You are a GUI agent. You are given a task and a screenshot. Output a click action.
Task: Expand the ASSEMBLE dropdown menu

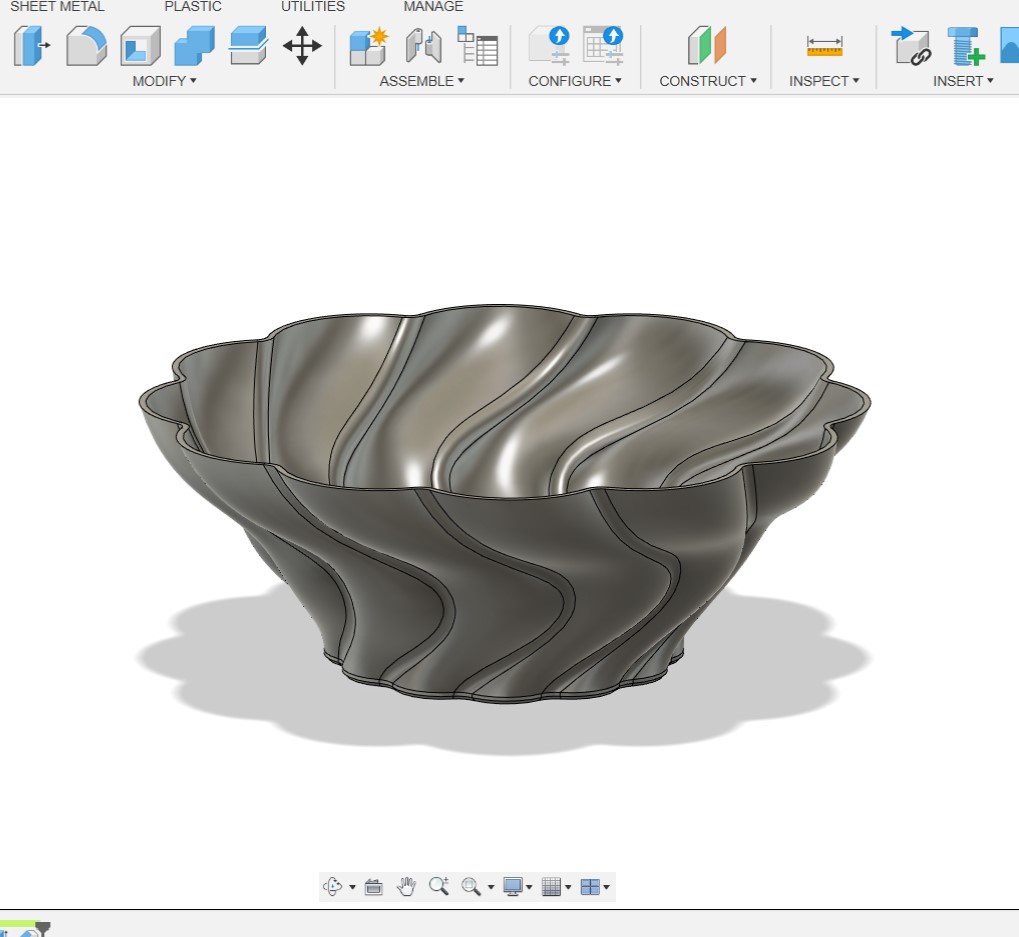click(x=422, y=81)
